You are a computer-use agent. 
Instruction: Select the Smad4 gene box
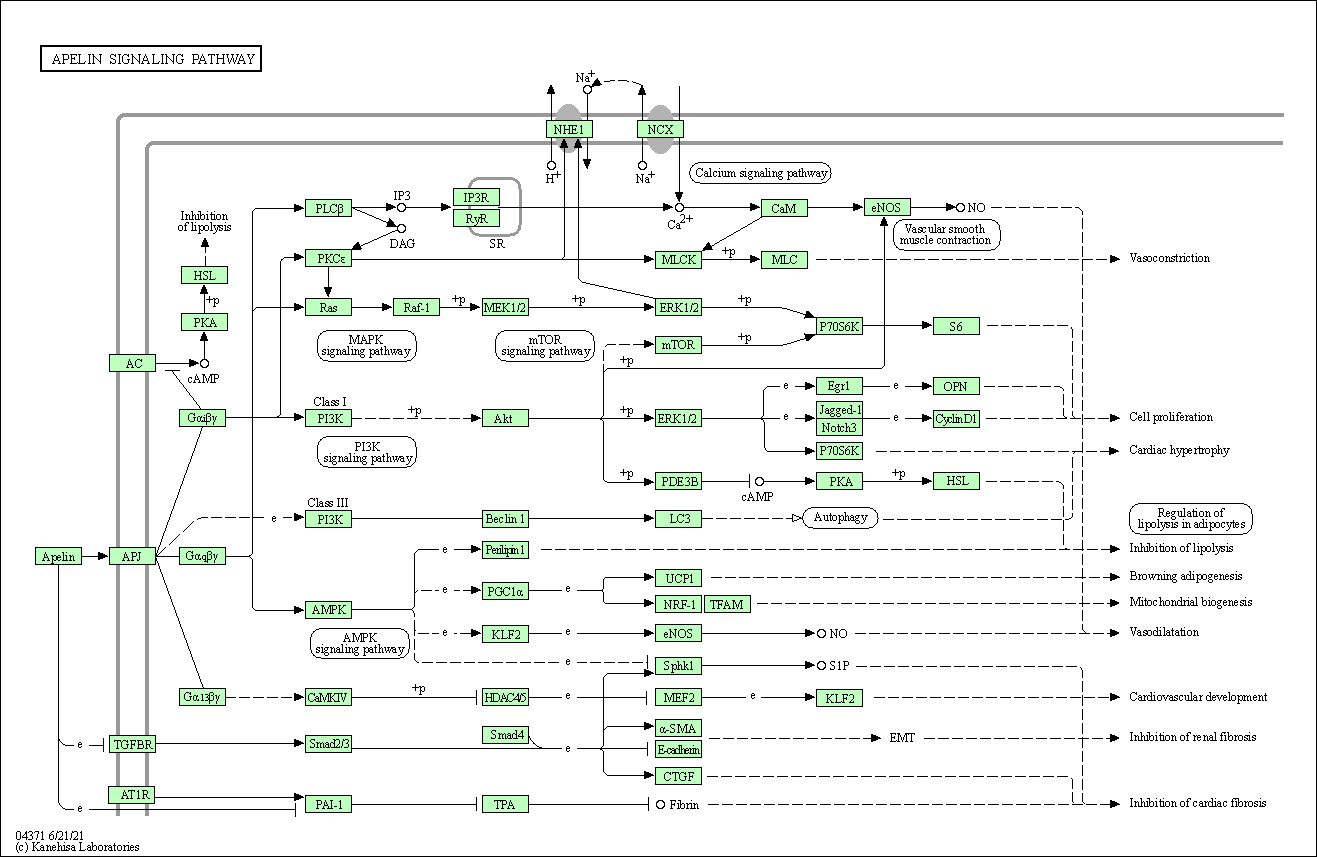tap(505, 736)
